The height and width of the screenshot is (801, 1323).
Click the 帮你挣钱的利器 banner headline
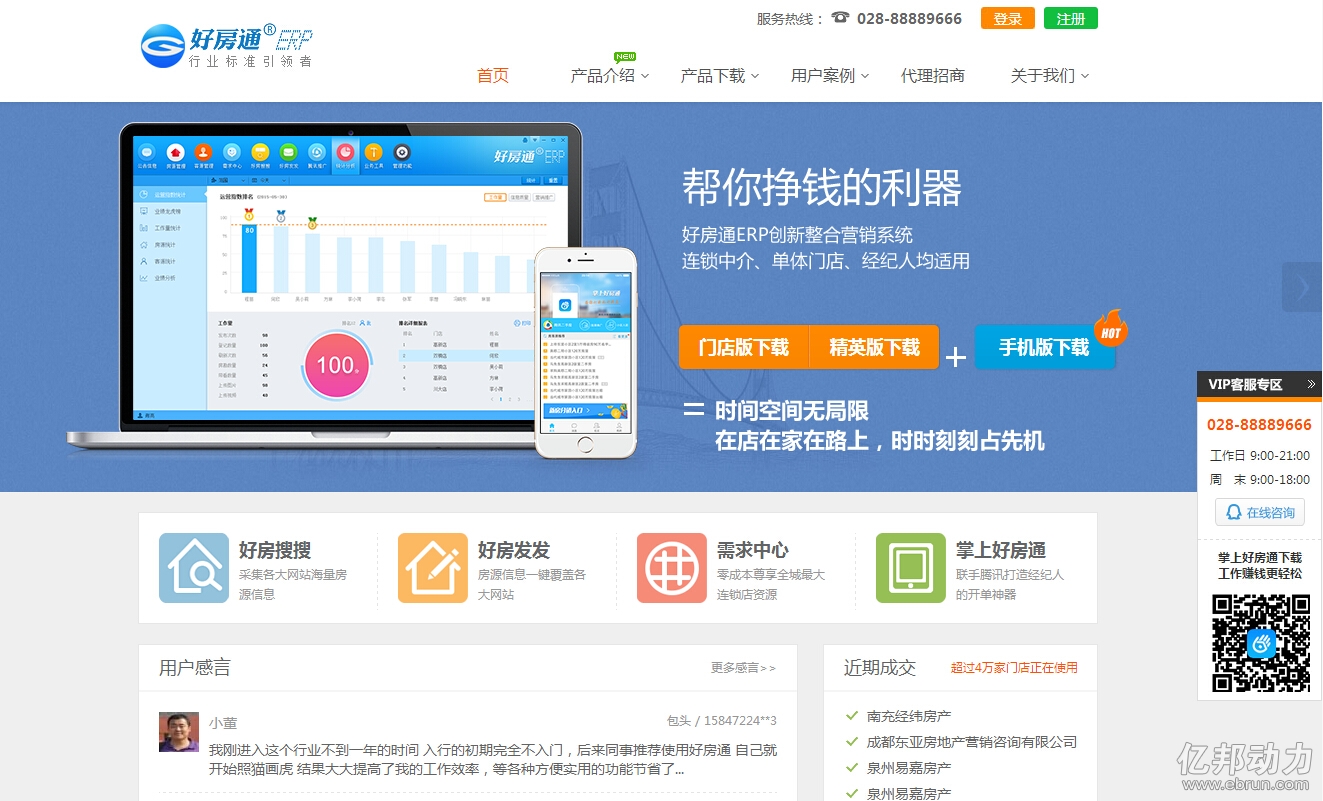click(822, 187)
